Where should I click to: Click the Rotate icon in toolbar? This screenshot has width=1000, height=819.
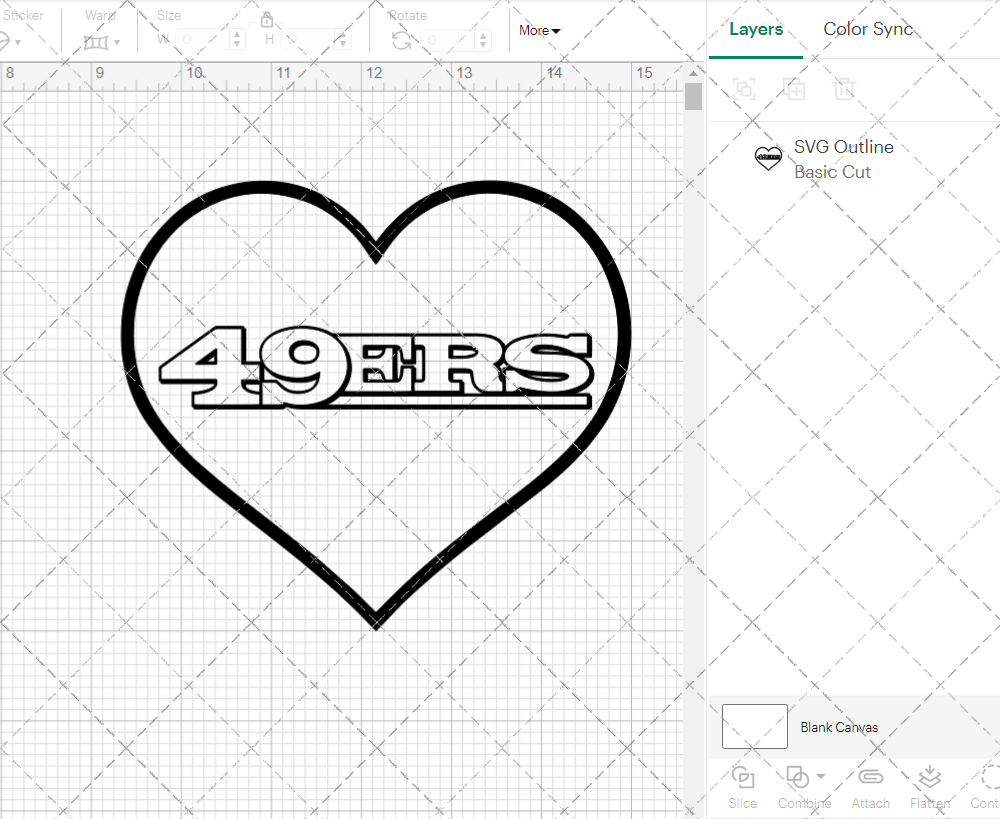(402, 40)
